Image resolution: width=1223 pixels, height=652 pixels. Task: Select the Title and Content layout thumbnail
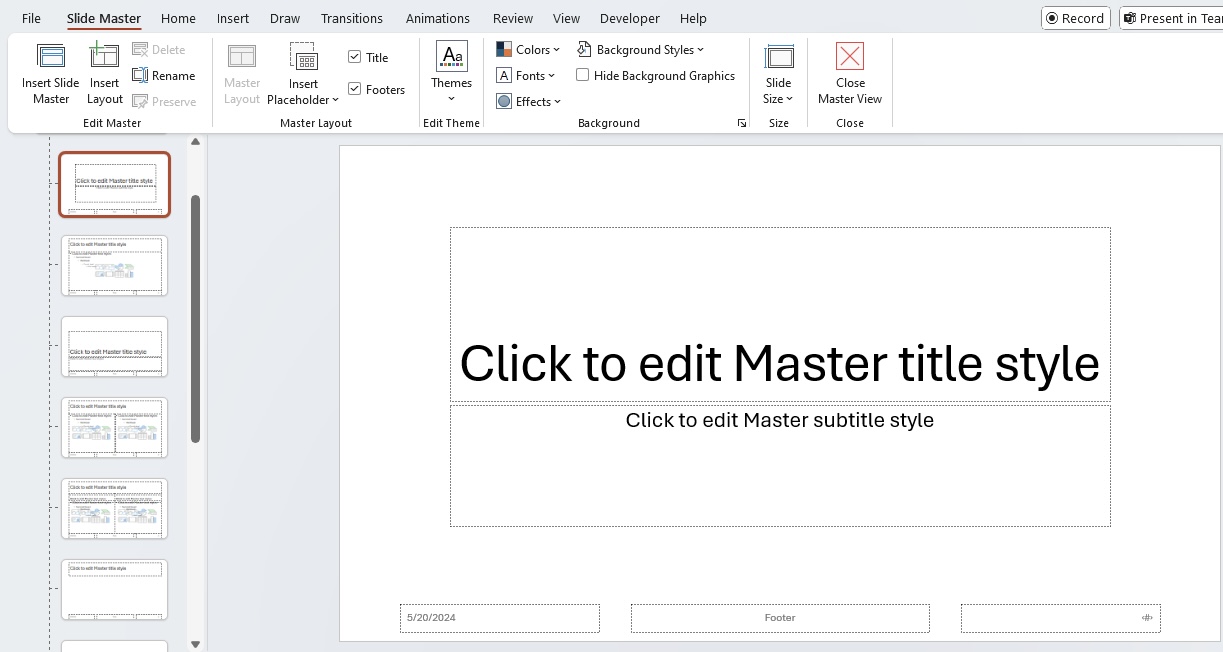coord(115,265)
